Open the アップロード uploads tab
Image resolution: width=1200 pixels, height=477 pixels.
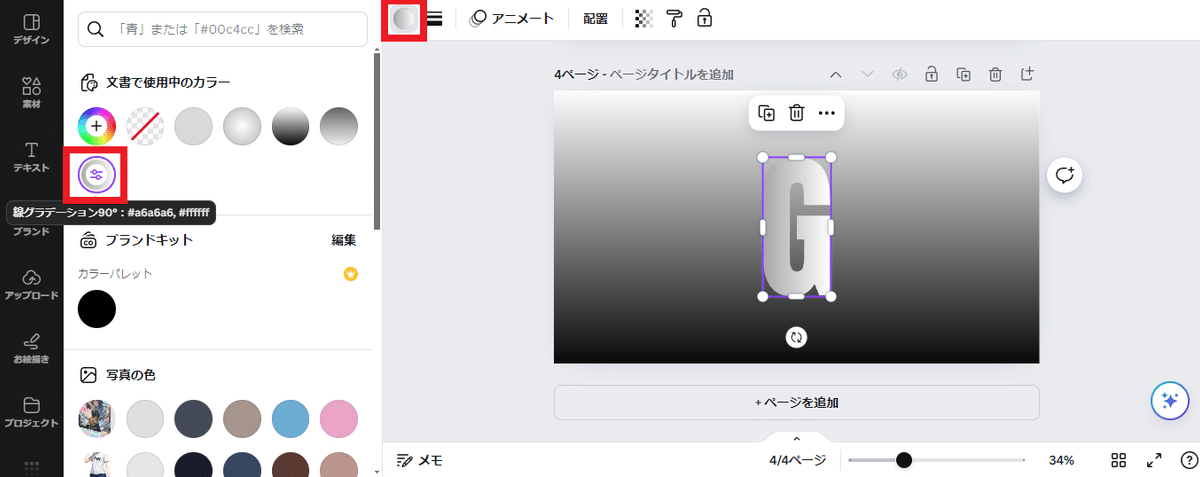click(x=31, y=285)
